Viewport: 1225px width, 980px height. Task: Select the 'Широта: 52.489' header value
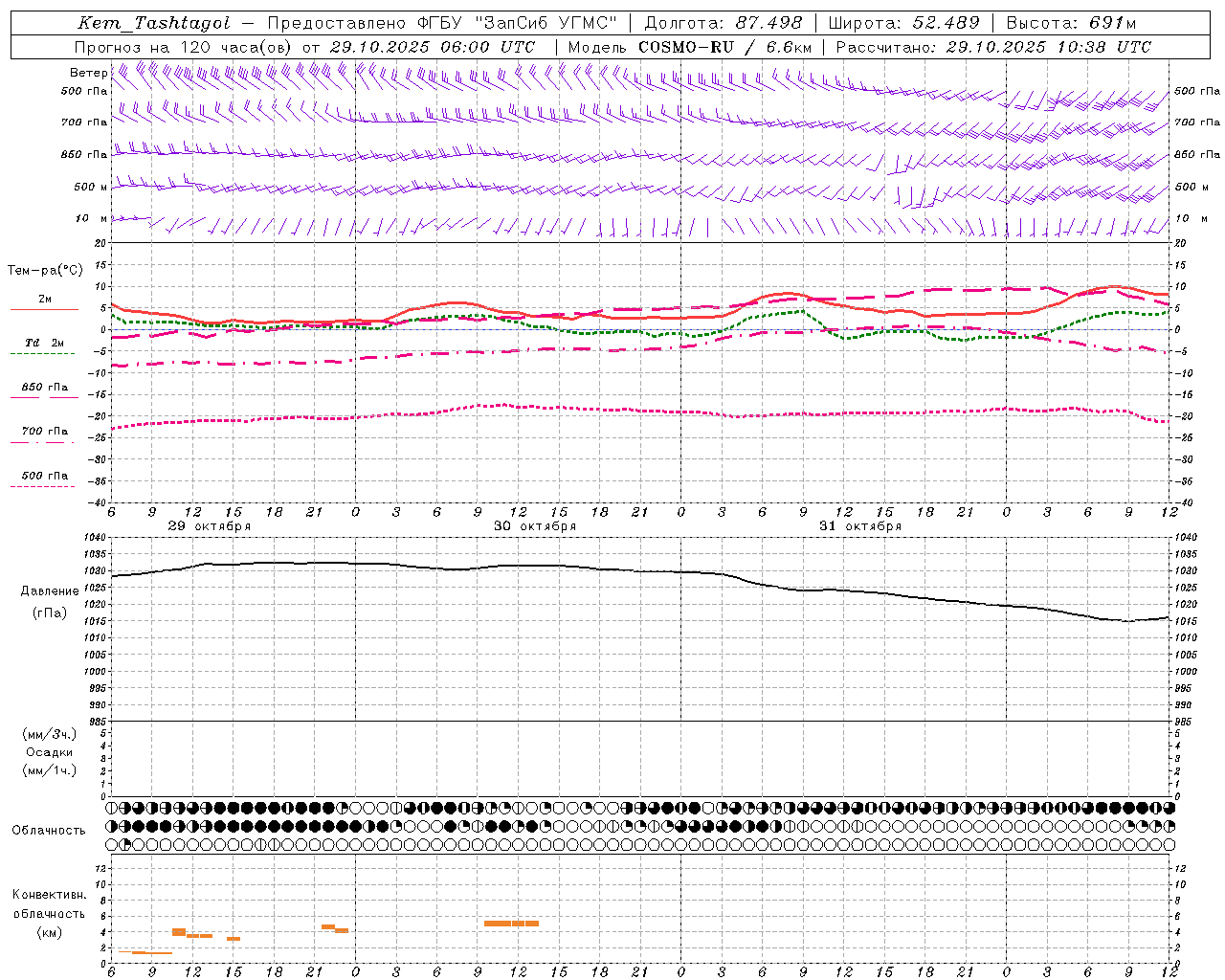pos(904,23)
